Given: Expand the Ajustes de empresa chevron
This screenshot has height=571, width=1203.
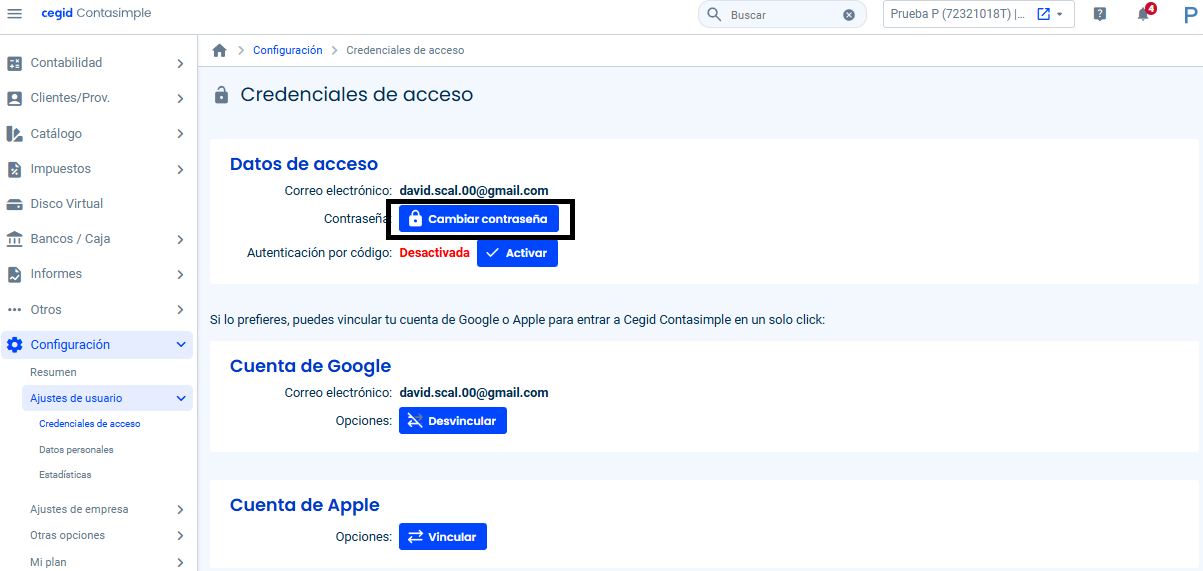Looking at the screenshot, I should pyautogui.click(x=180, y=509).
